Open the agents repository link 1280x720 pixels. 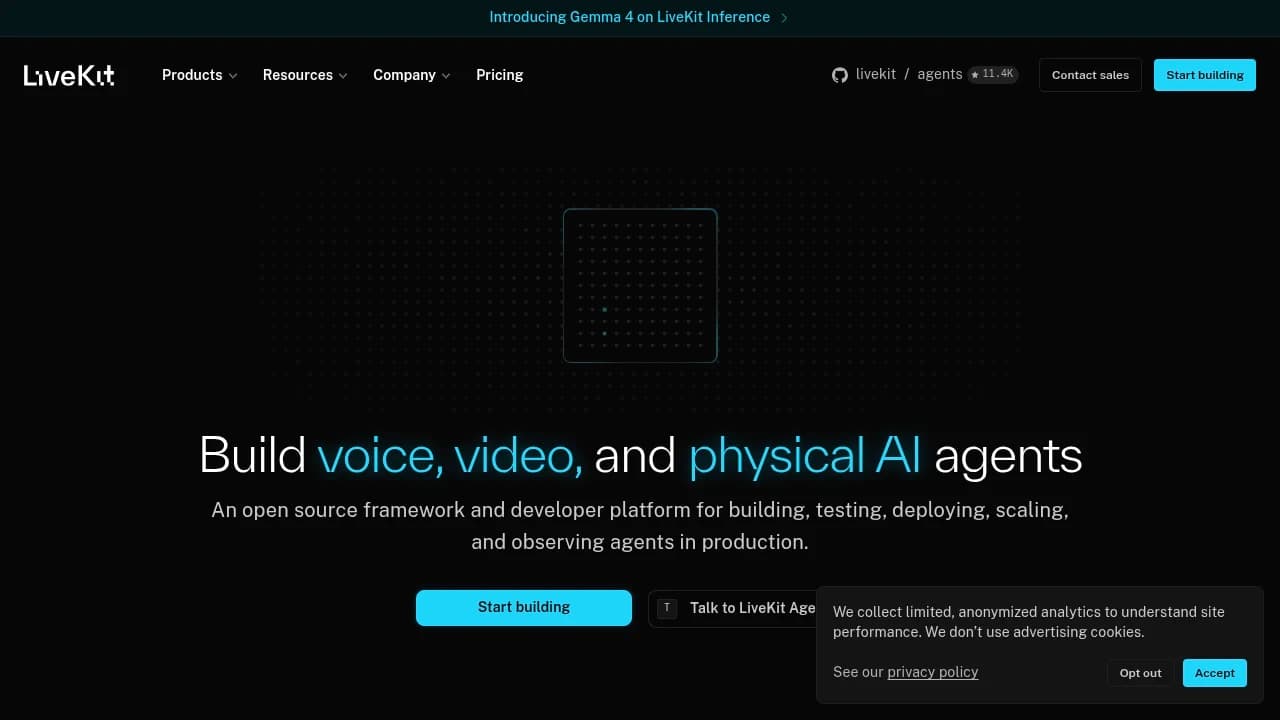tap(940, 75)
